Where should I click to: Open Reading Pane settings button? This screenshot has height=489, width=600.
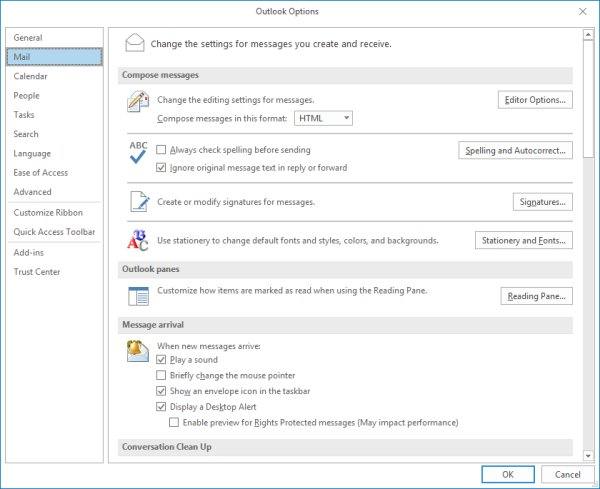tap(536, 296)
